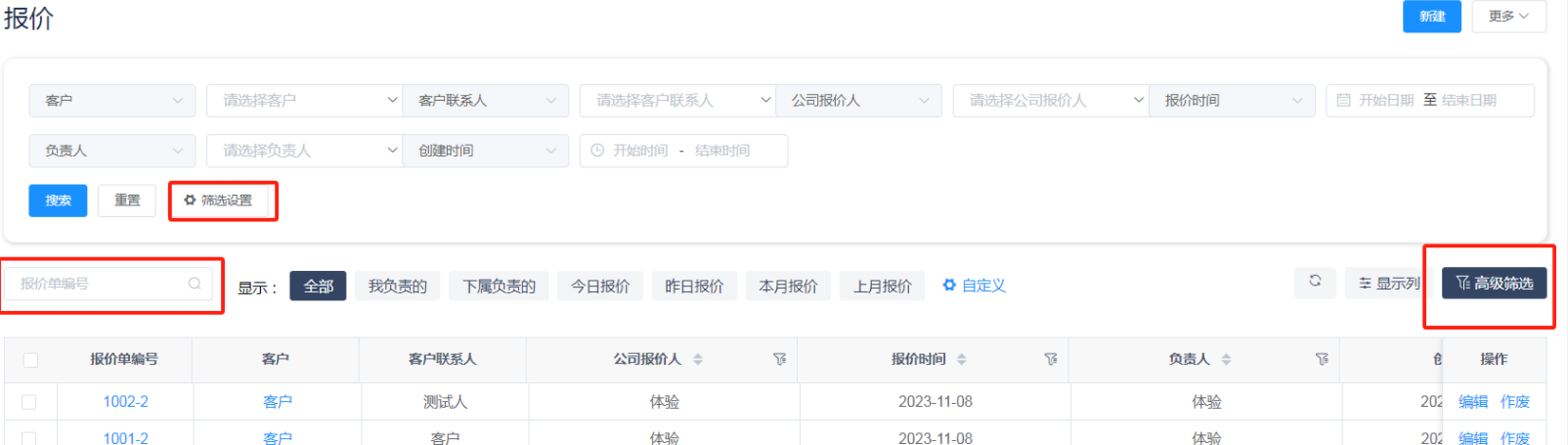
Task: Click the filter icon in 报价时间 column
Action: pyautogui.click(x=1051, y=360)
